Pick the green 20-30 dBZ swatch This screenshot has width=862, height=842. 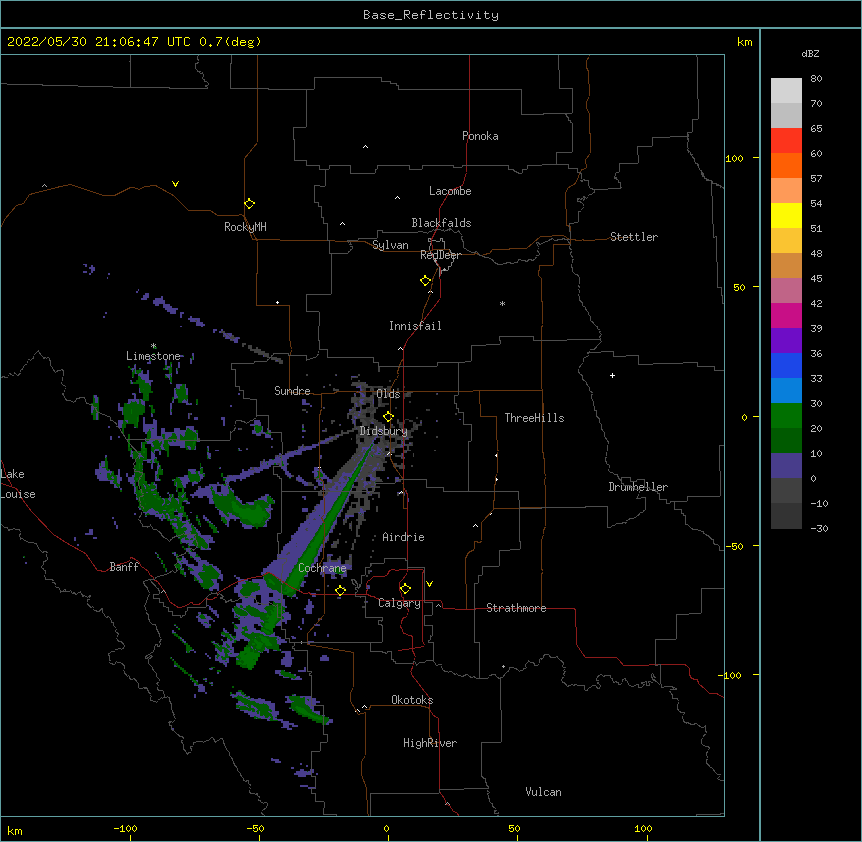coord(786,416)
